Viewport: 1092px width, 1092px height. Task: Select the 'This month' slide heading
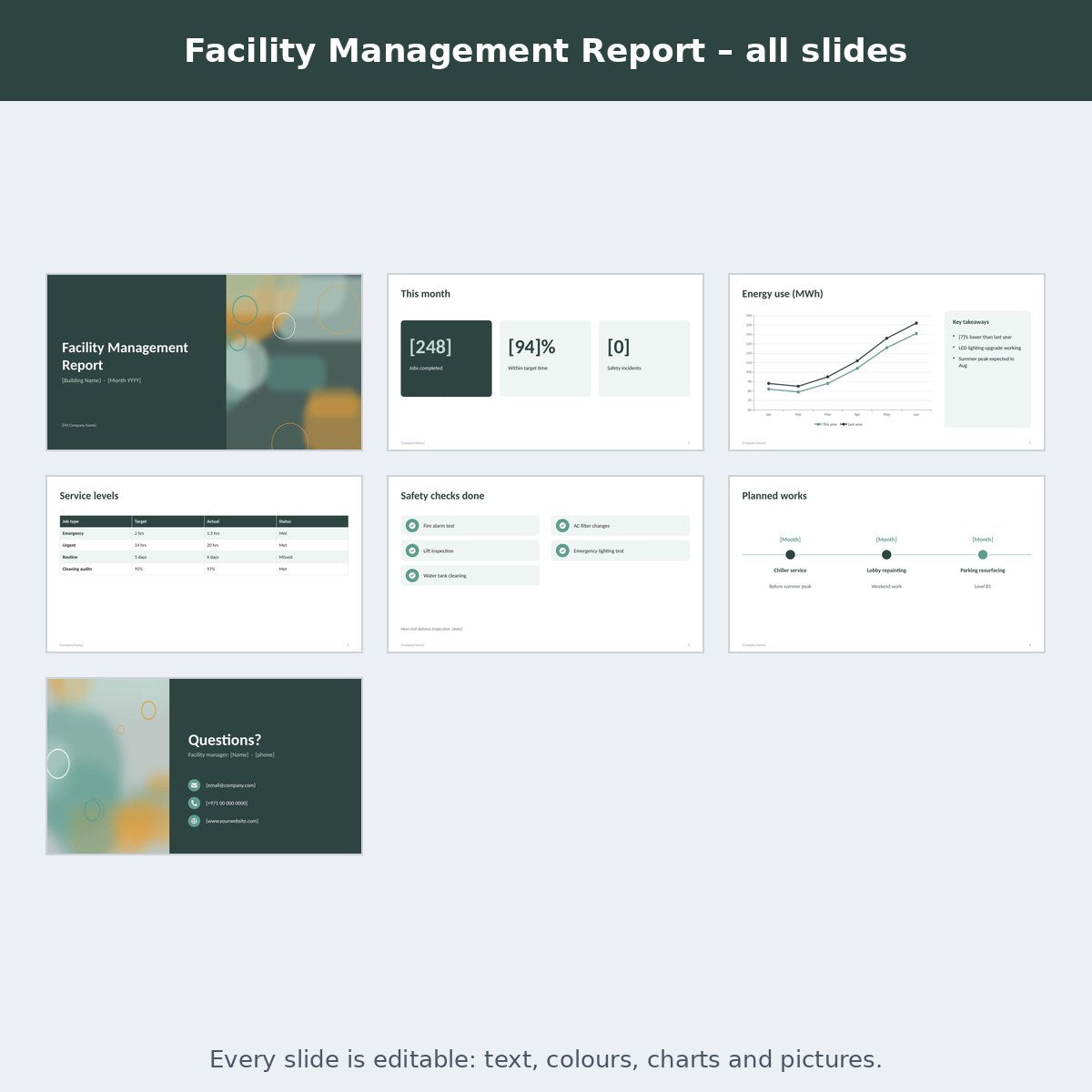425,294
